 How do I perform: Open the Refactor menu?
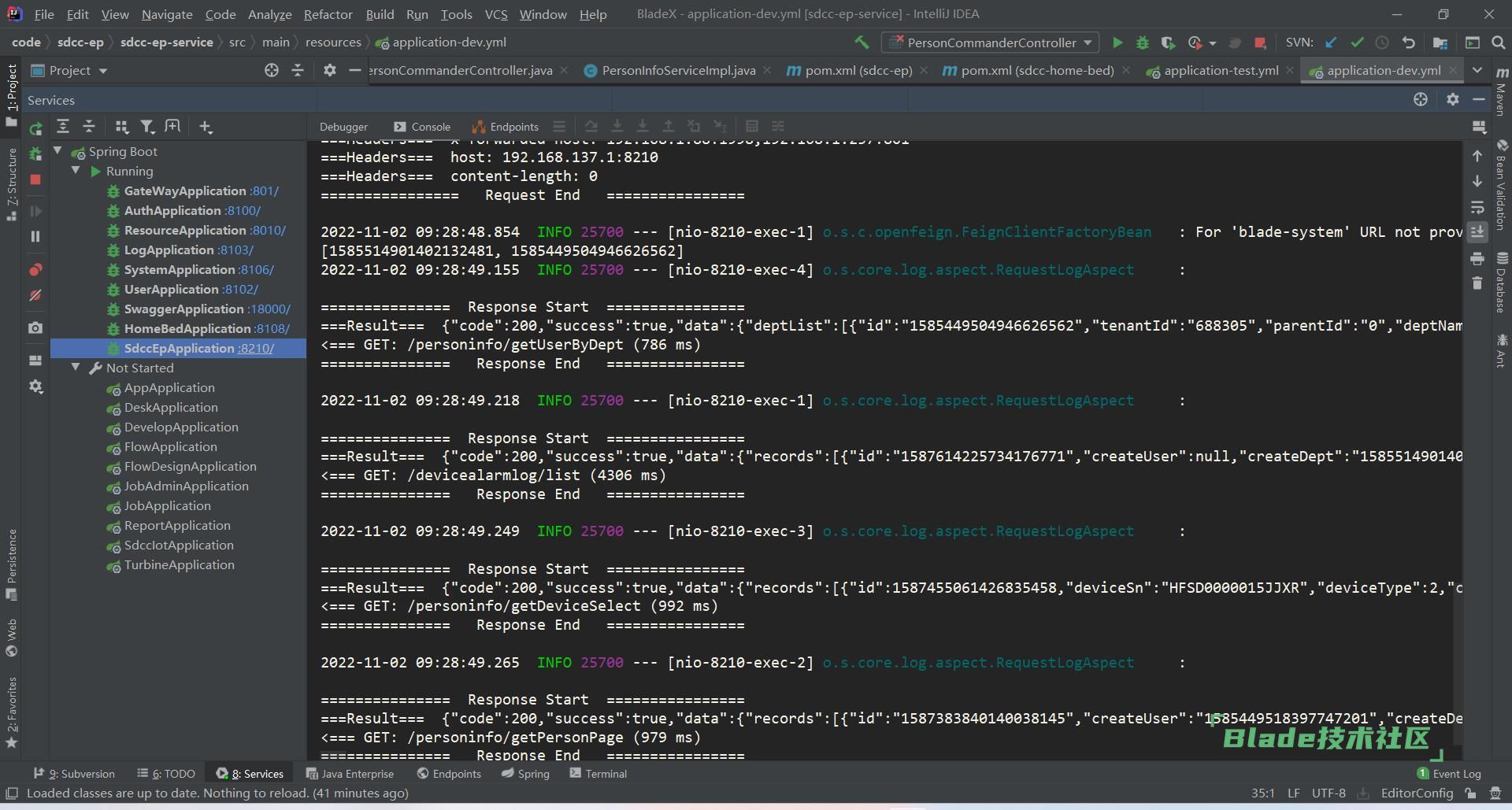click(328, 14)
